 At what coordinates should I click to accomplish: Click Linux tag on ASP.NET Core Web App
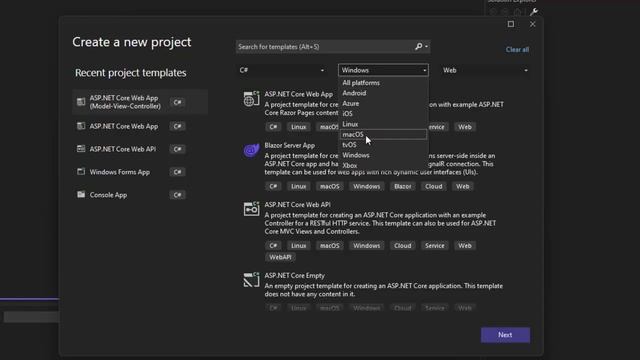tap(298, 127)
